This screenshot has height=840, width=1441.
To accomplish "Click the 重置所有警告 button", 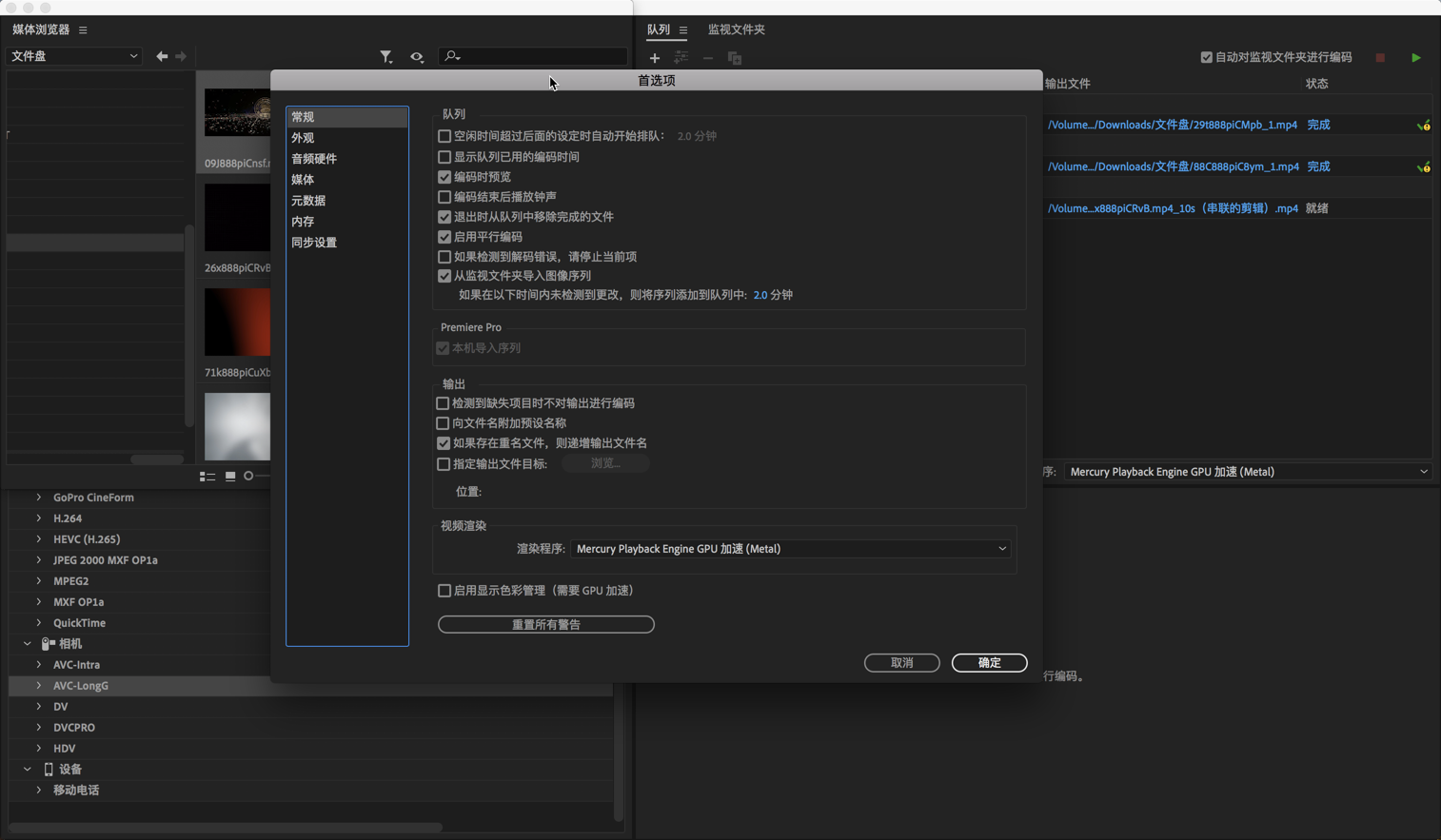I will point(544,624).
